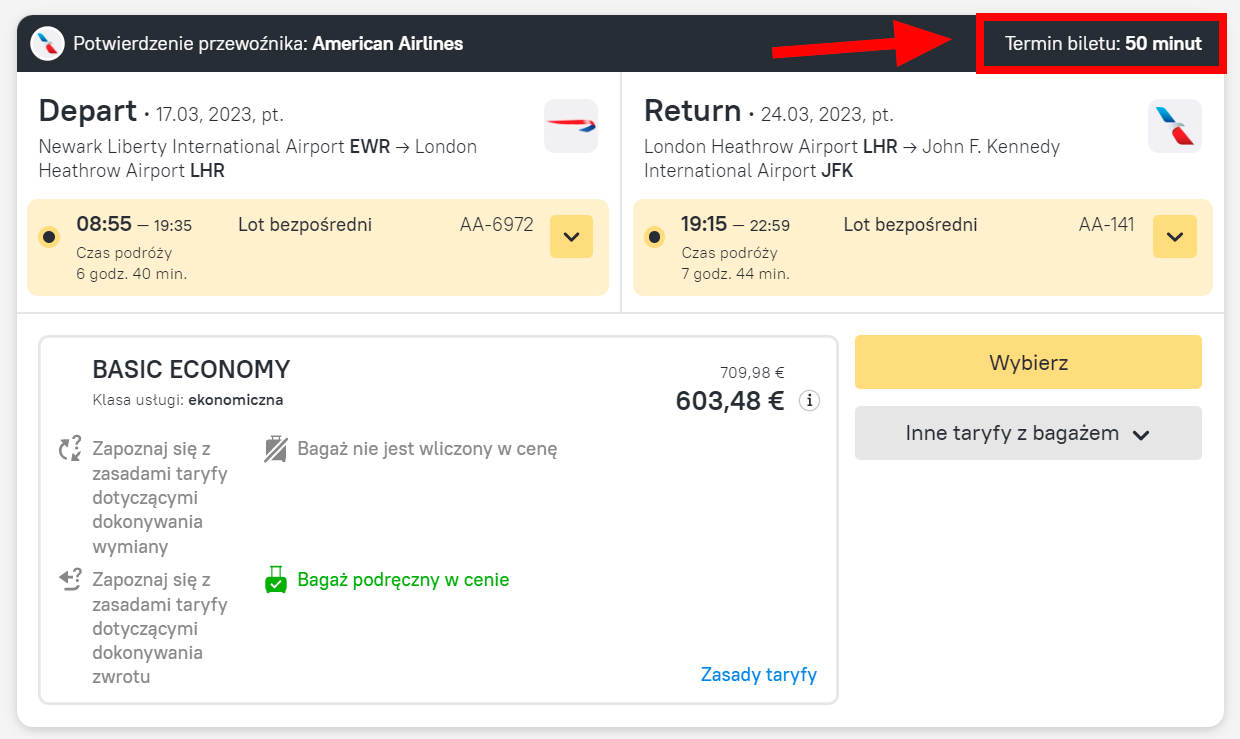This screenshot has width=1240, height=739.
Task: Click the British Airways logo on Depart
Action: pyautogui.click(x=571, y=126)
